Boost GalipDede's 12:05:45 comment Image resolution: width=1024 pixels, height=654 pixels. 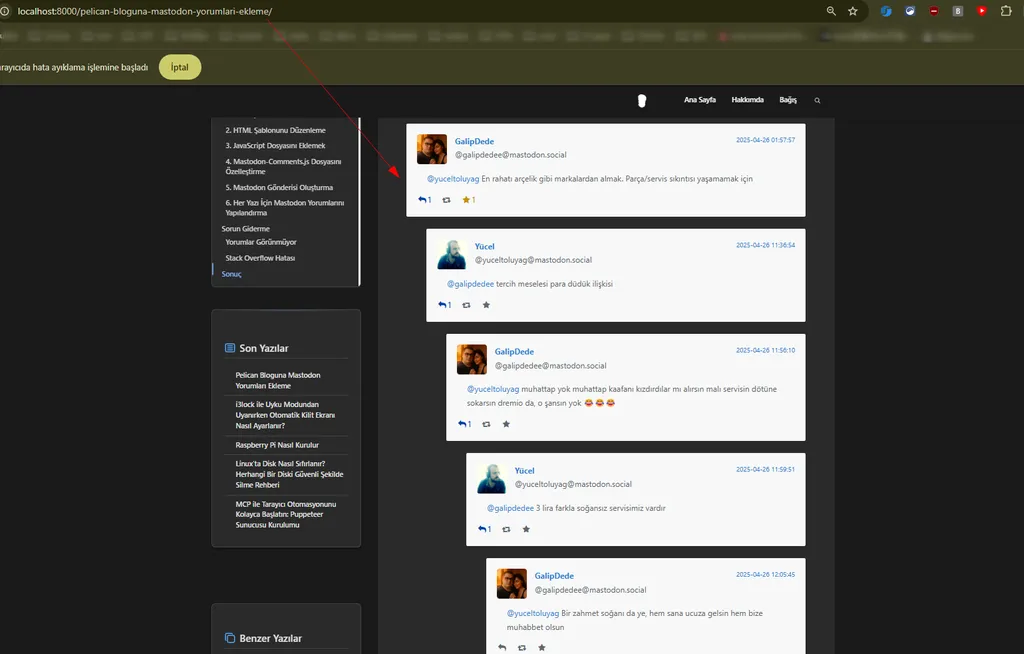pyautogui.click(x=522, y=647)
